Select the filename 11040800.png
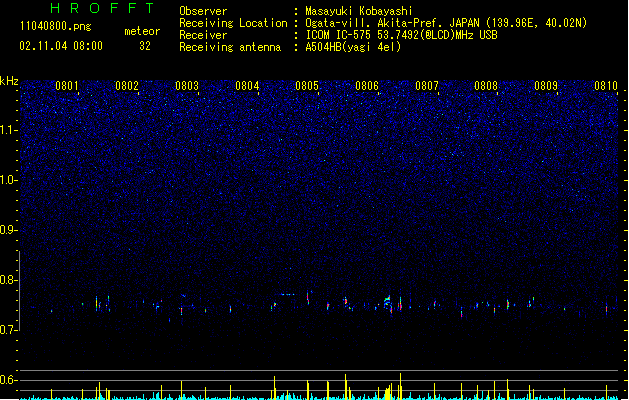This screenshot has height=400, width=629. tap(55, 26)
